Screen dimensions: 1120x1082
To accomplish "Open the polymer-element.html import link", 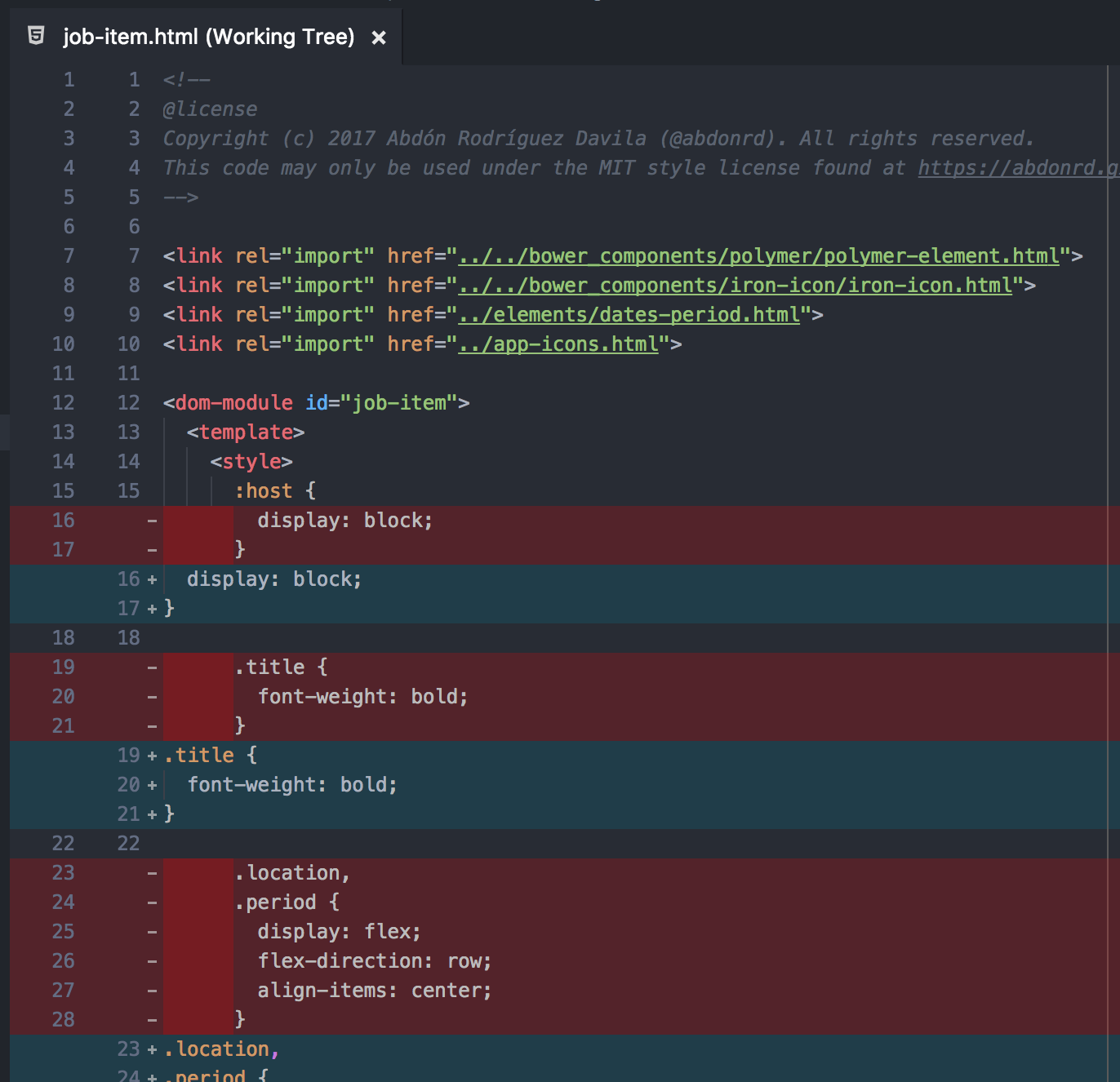I will [759, 255].
